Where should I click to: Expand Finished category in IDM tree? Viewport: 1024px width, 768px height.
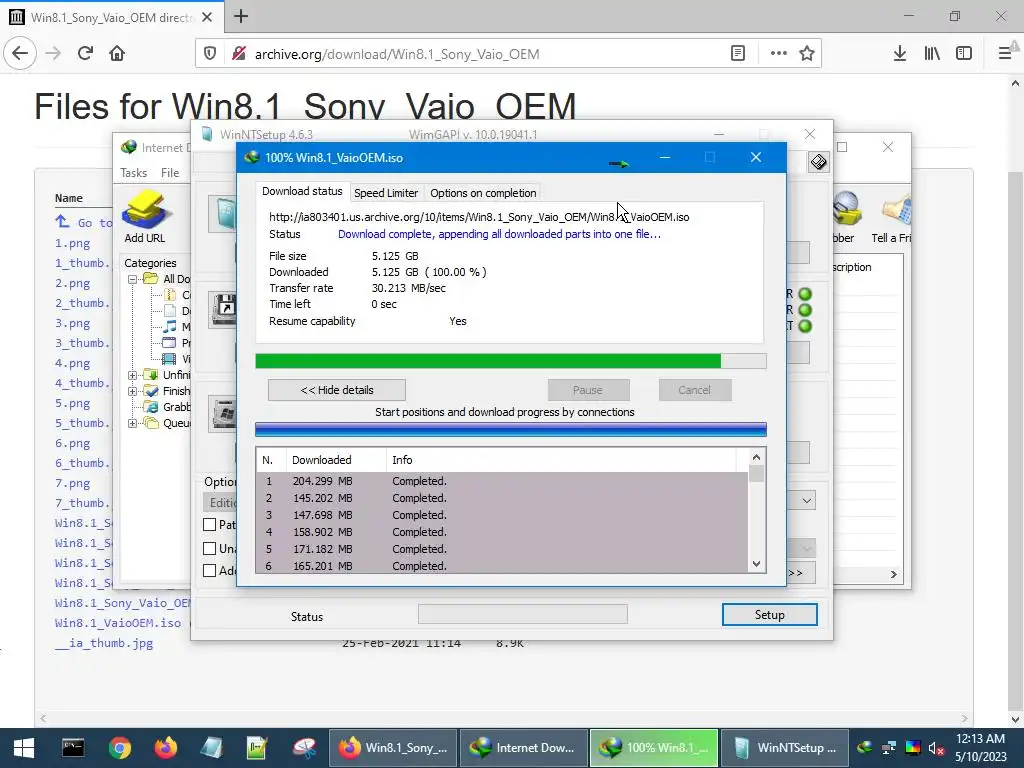pyautogui.click(x=132, y=391)
